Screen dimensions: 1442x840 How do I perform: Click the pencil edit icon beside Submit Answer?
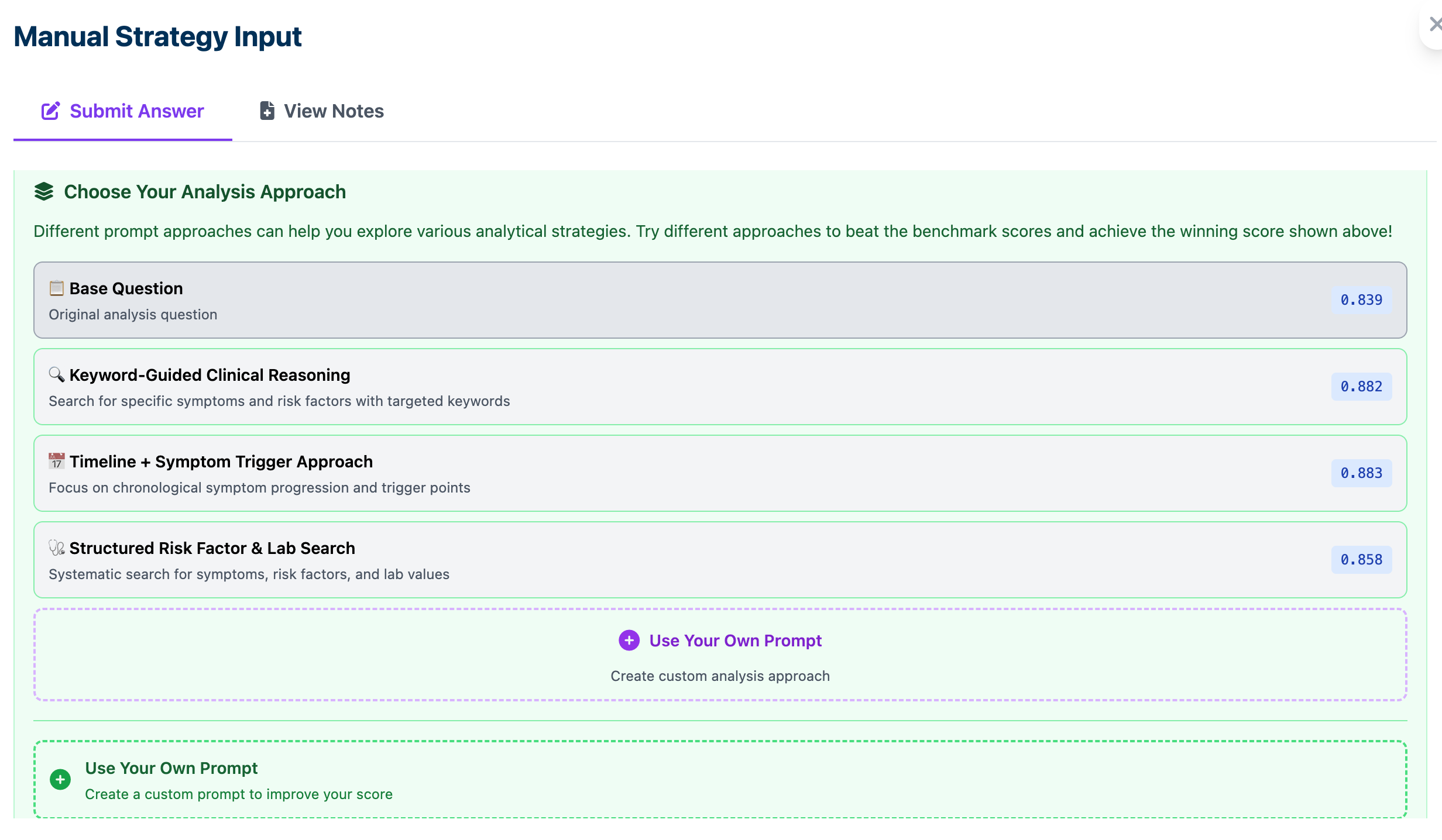pos(50,111)
